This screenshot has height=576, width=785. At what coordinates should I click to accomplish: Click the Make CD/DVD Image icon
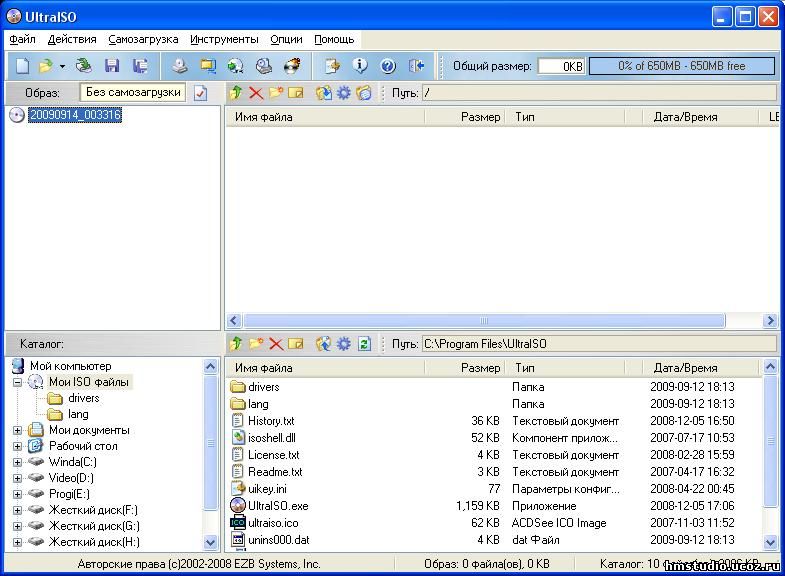(x=180, y=66)
